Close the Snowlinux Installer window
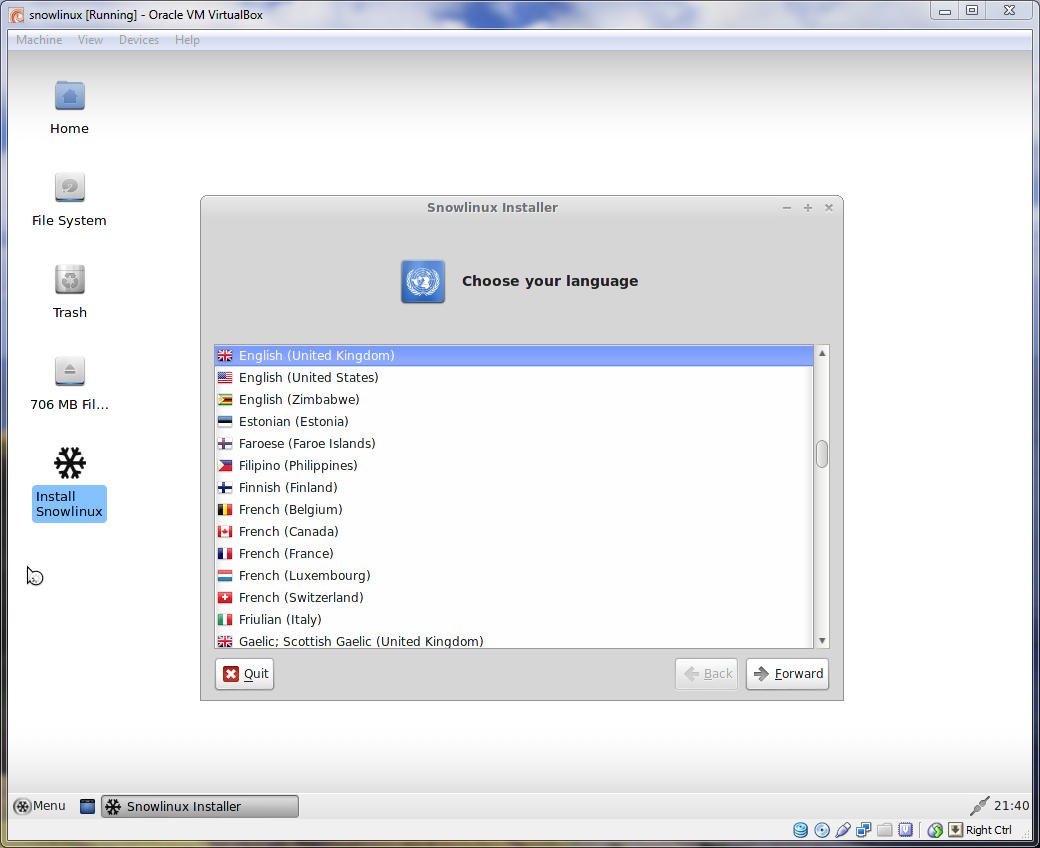 click(828, 208)
